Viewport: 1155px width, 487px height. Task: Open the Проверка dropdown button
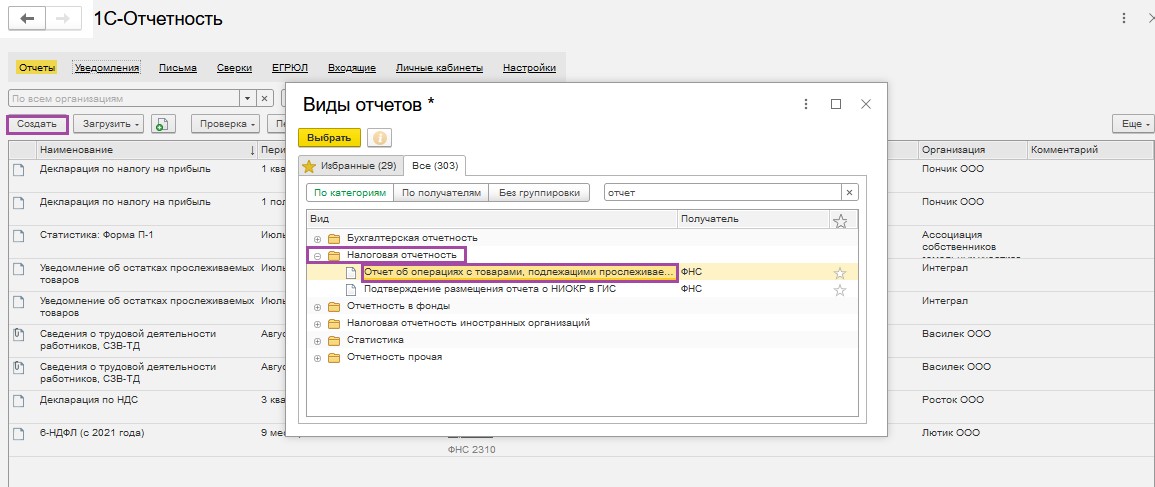[x=225, y=124]
